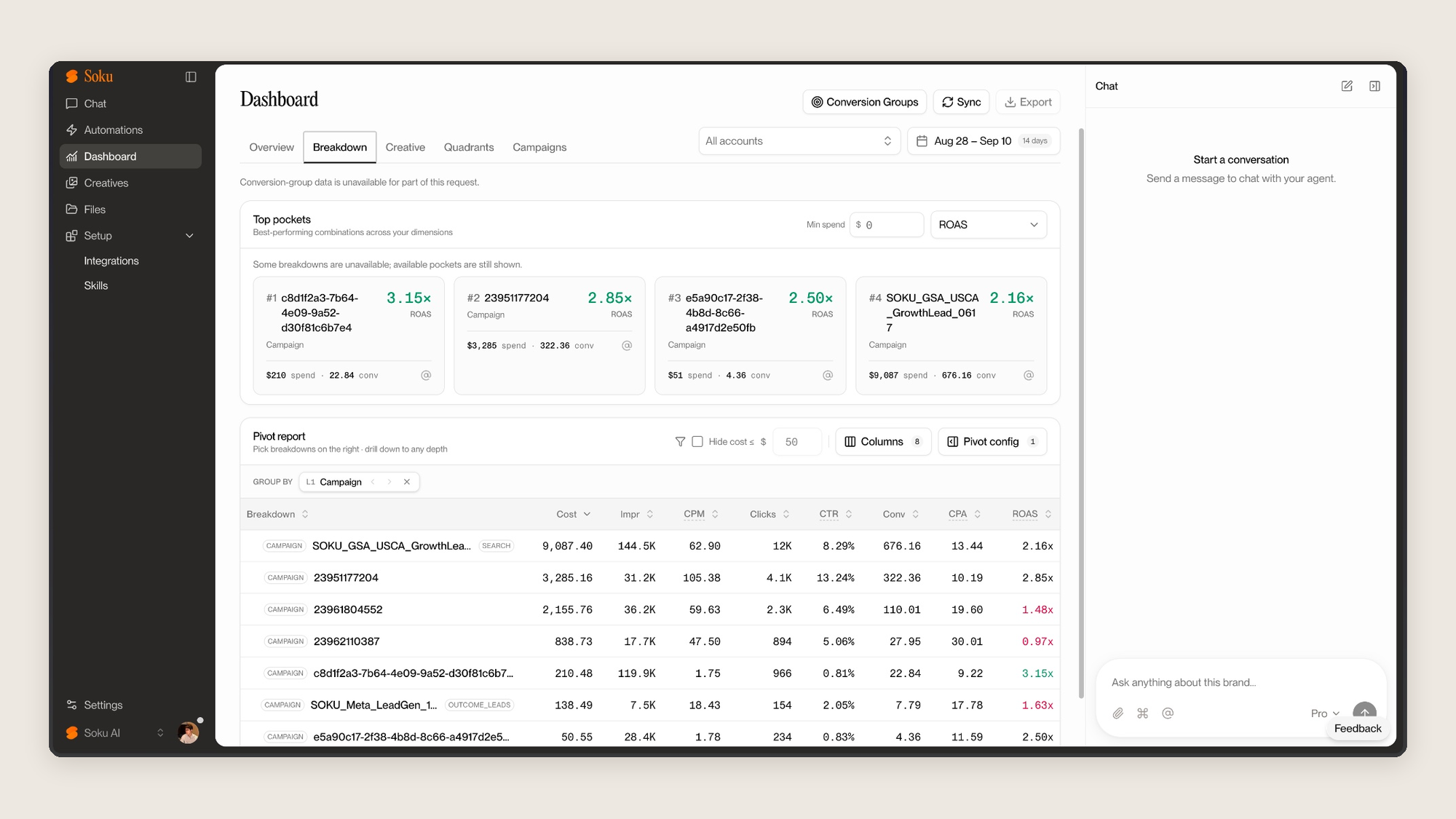Click the @ icon on pocket #1 card
1456x819 pixels.
426,376
